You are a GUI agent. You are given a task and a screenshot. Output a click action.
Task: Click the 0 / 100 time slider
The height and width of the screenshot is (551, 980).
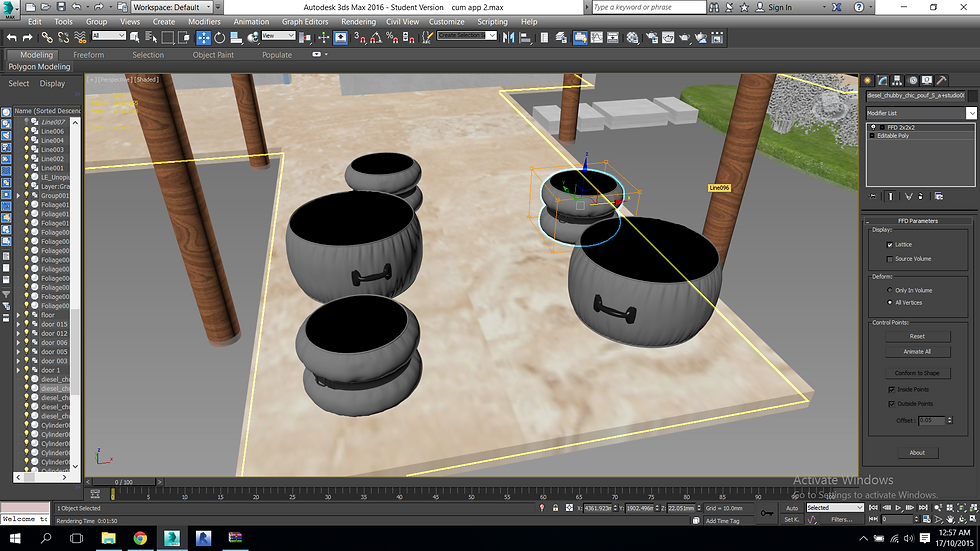point(124,482)
